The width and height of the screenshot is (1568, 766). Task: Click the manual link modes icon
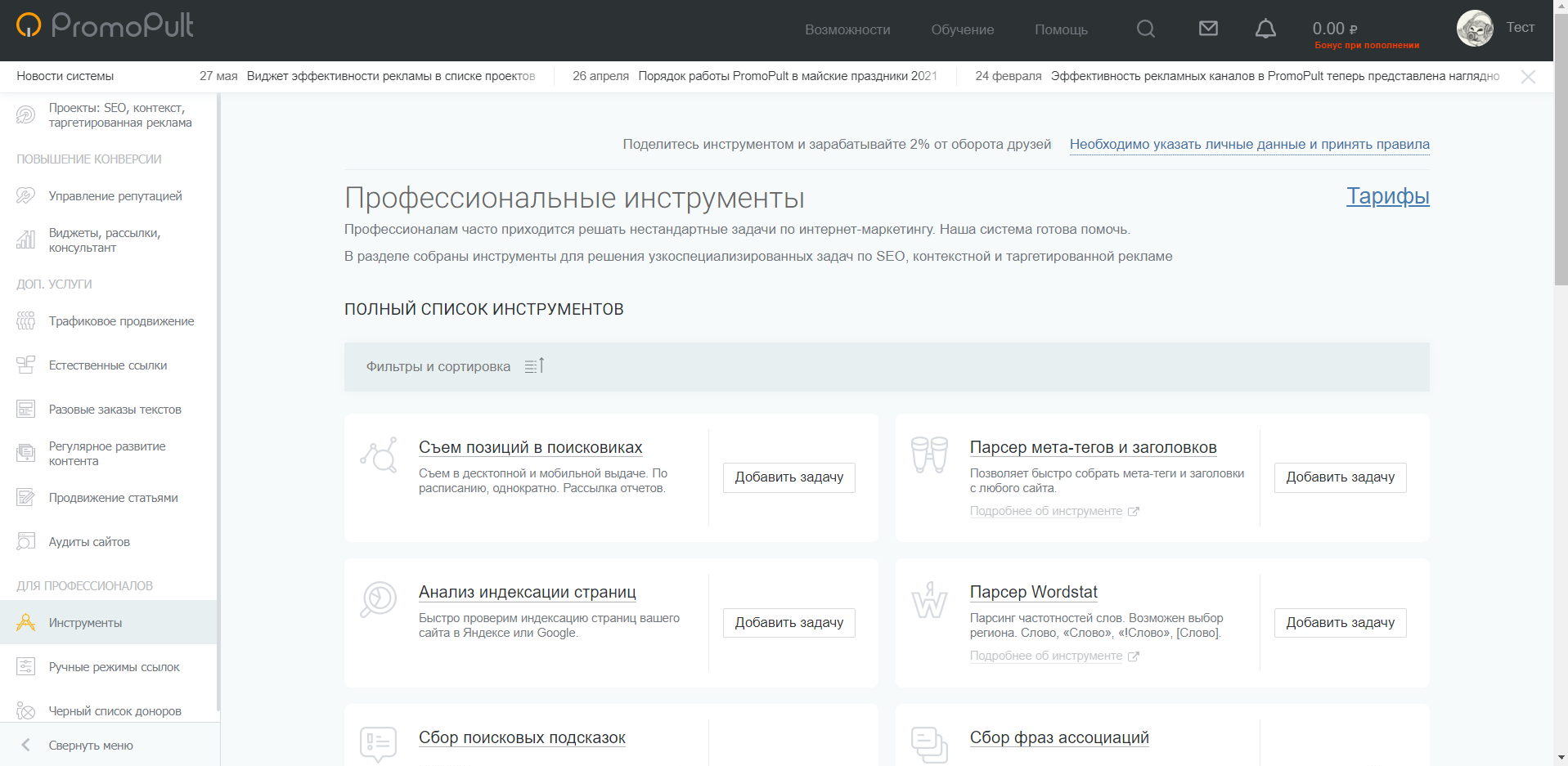click(26, 667)
